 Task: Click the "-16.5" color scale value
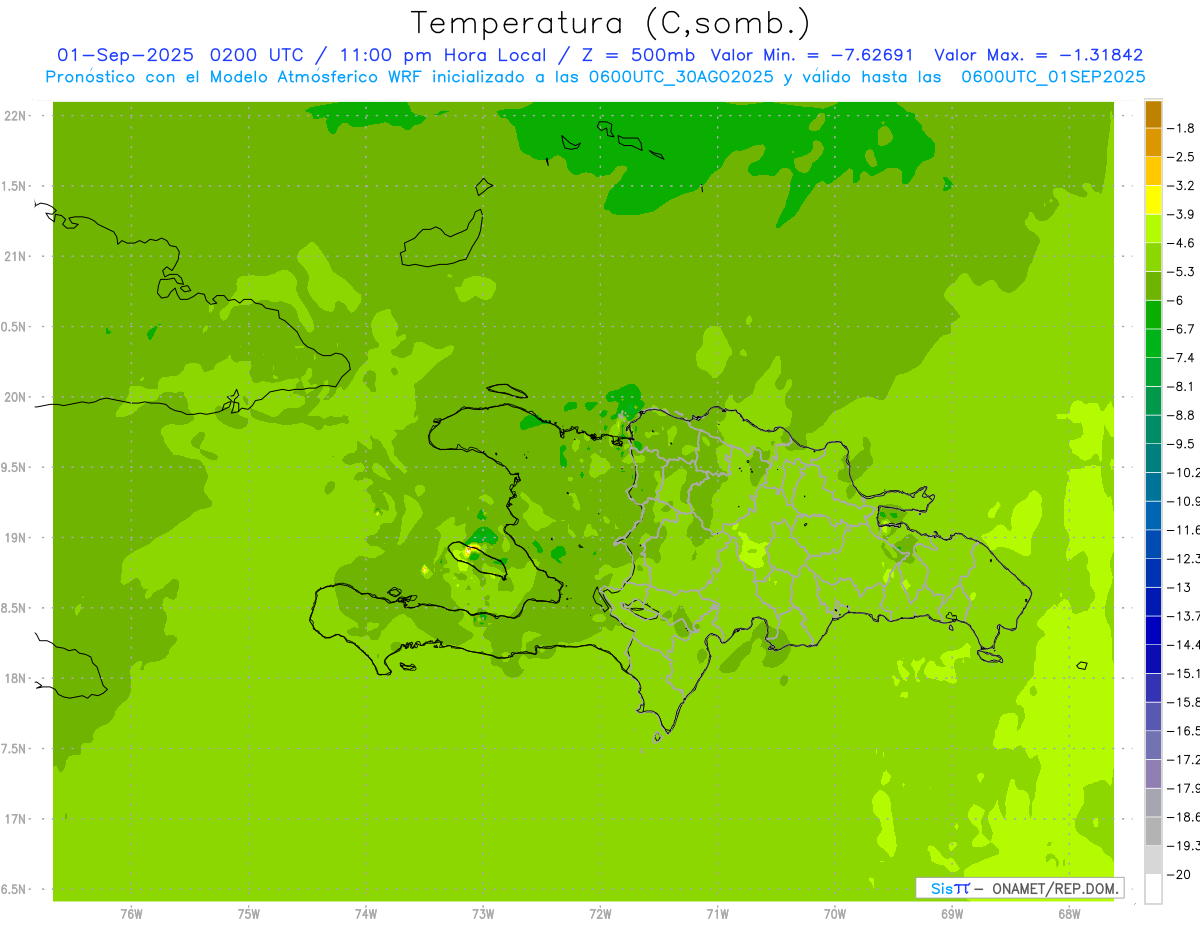click(1184, 731)
